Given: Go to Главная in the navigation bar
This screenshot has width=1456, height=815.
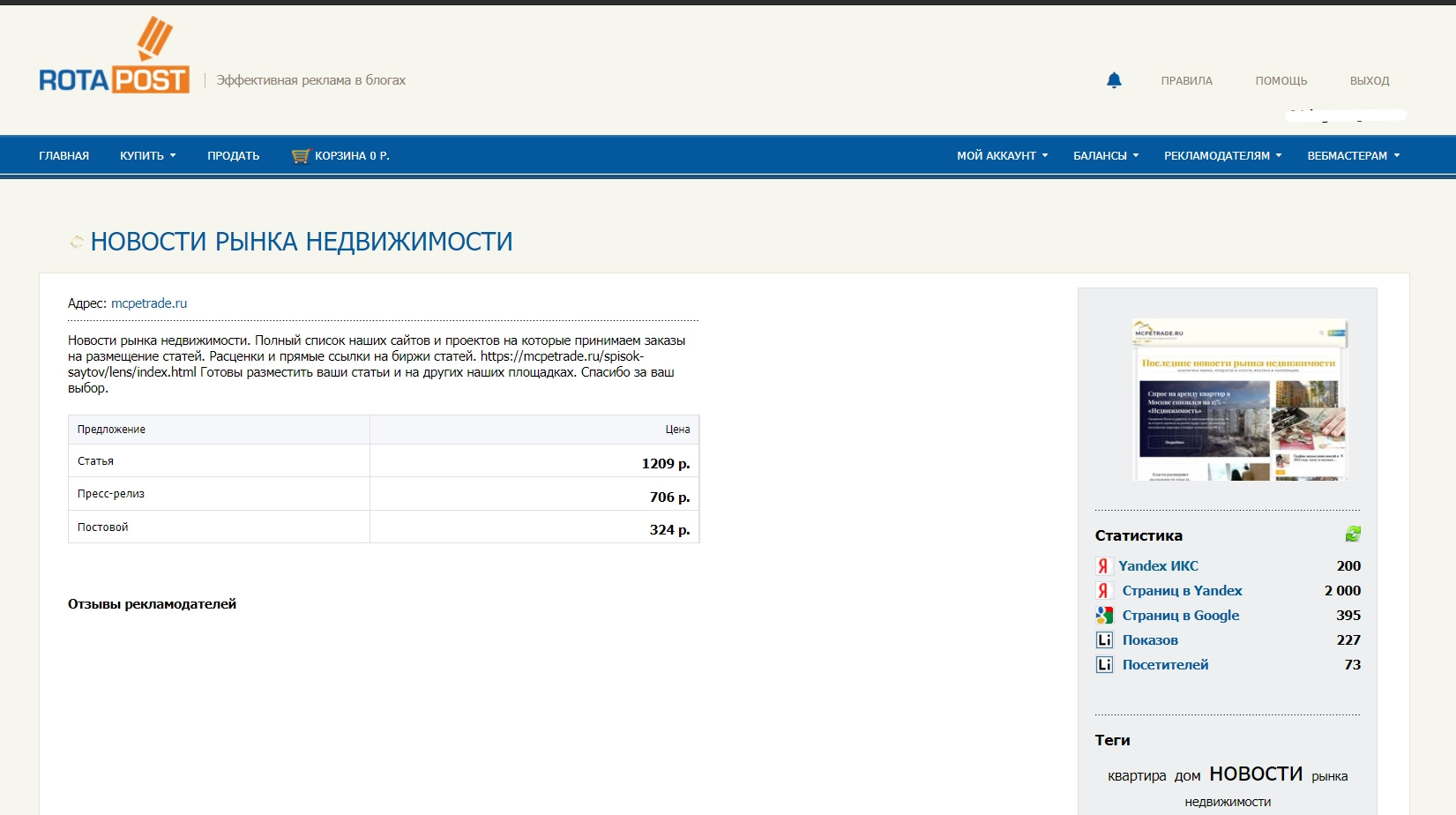Looking at the screenshot, I should coord(64,156).
